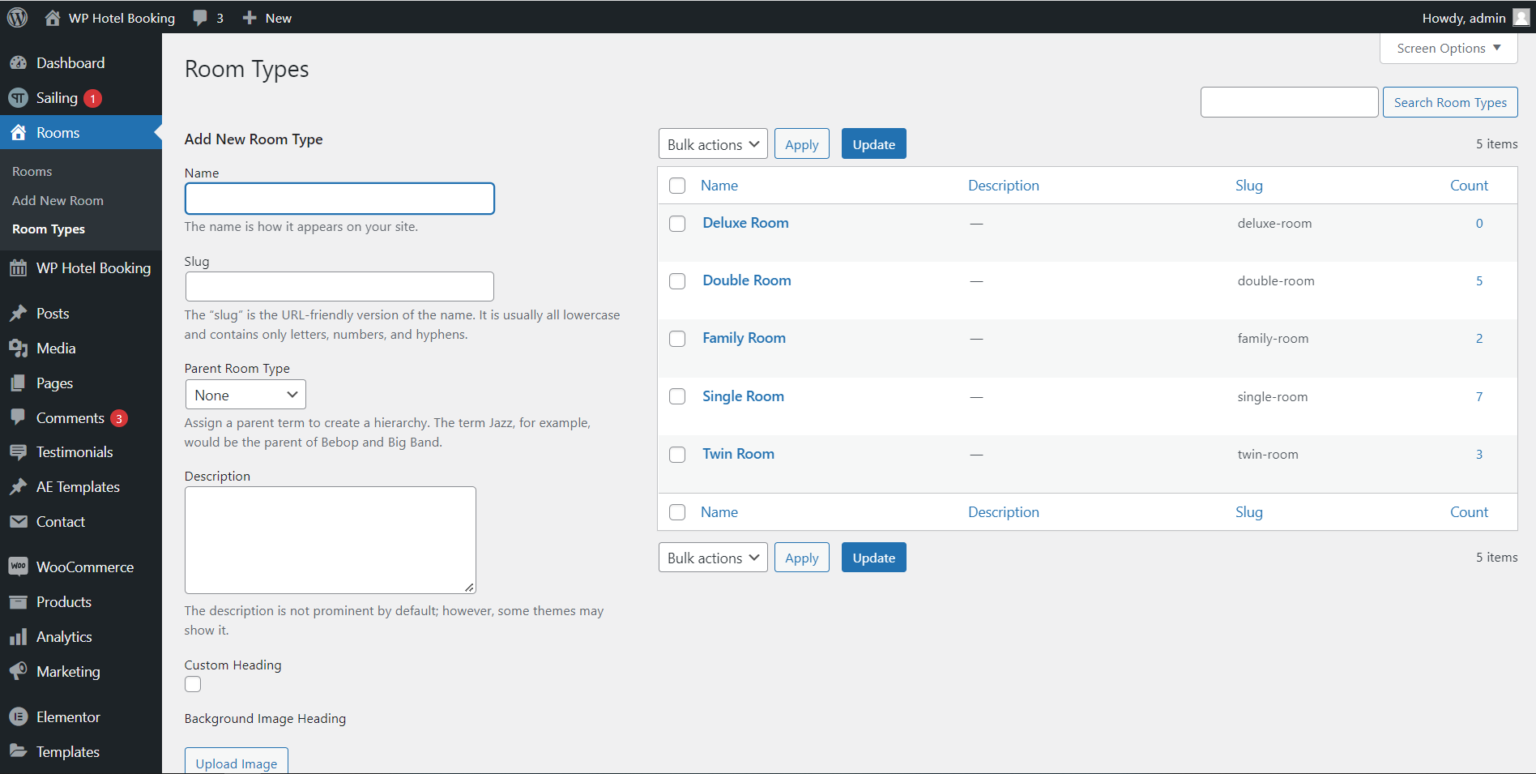This screenshot has height=774, width=1536.
Task: Click the Upload Image button
Action: (236, 763)
